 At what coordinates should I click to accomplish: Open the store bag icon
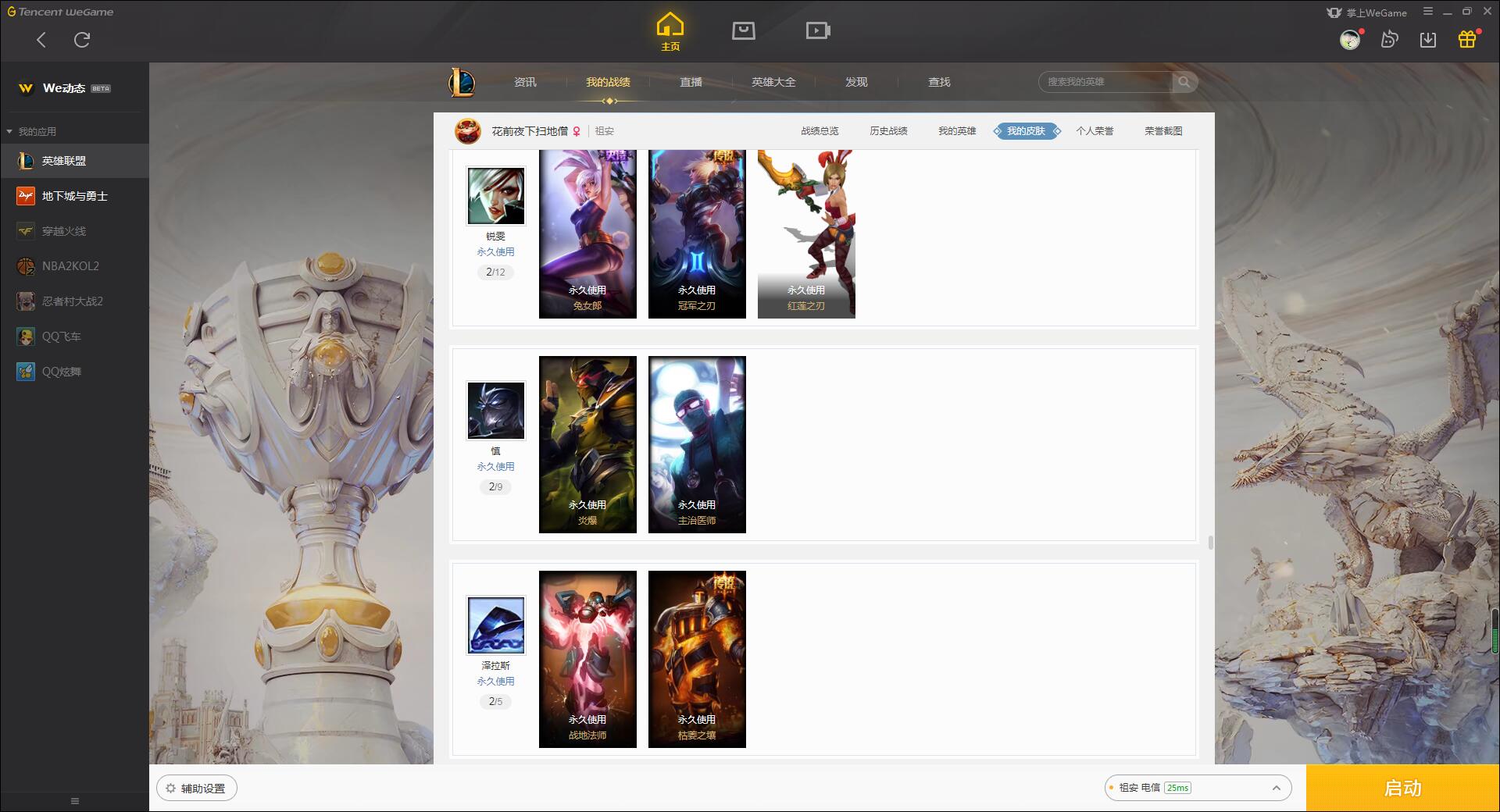click(x=744, y=30)
